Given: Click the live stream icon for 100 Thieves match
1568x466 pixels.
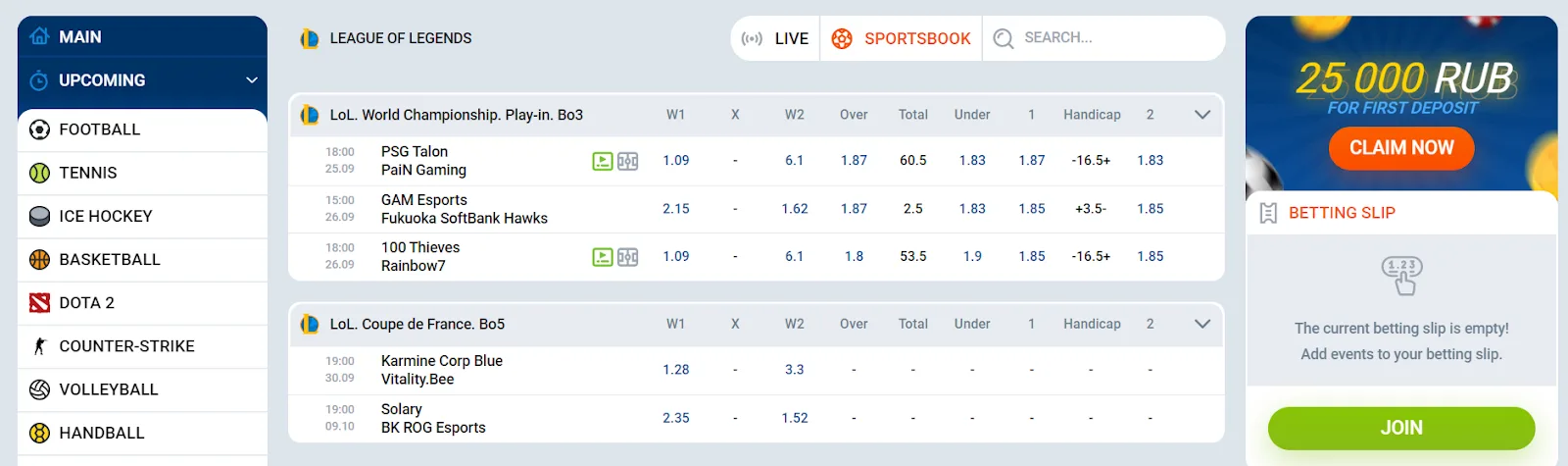Looking at the screenshot, I should (603, 257).
